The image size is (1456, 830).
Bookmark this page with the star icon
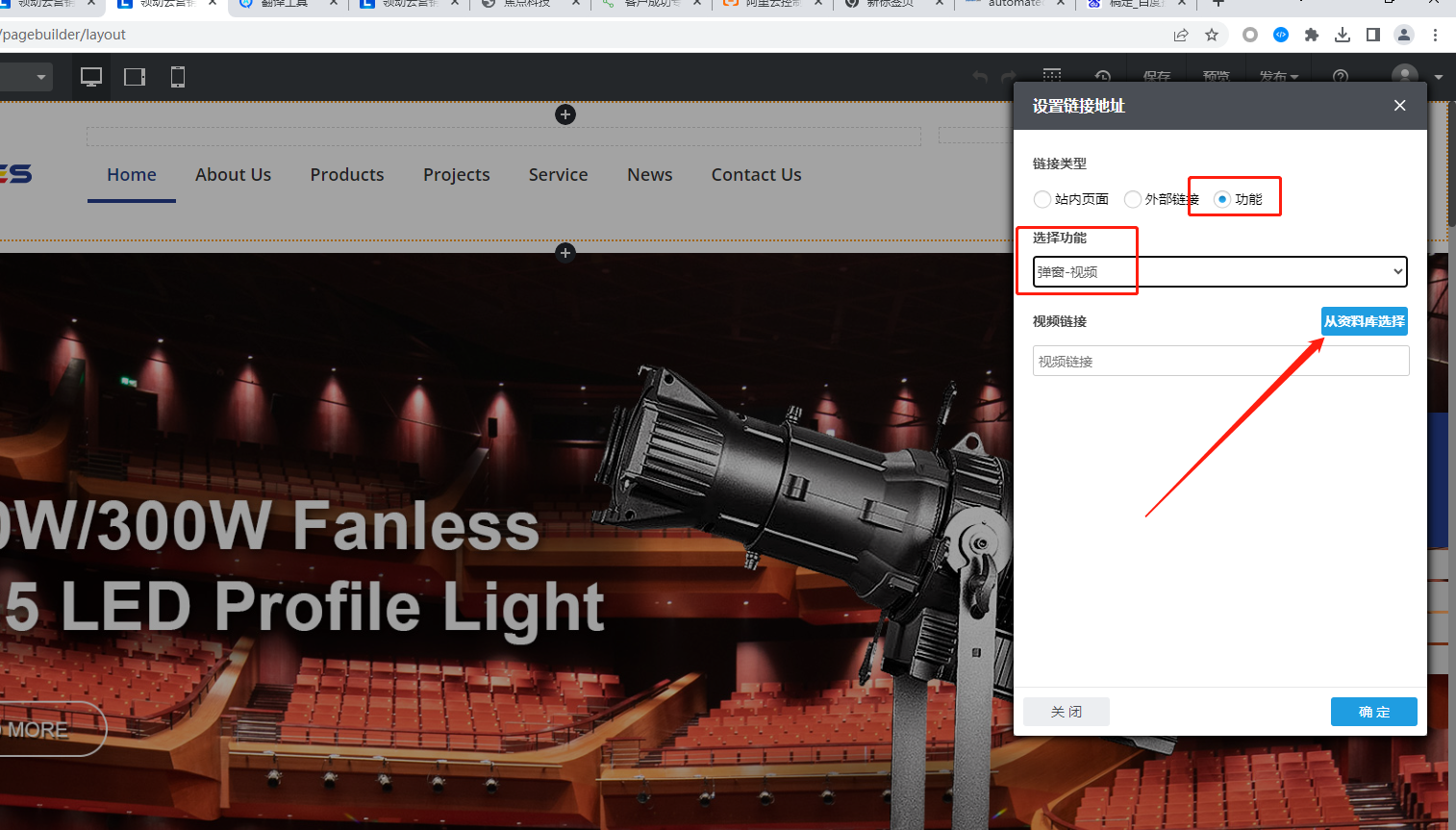coord(1212,35)
